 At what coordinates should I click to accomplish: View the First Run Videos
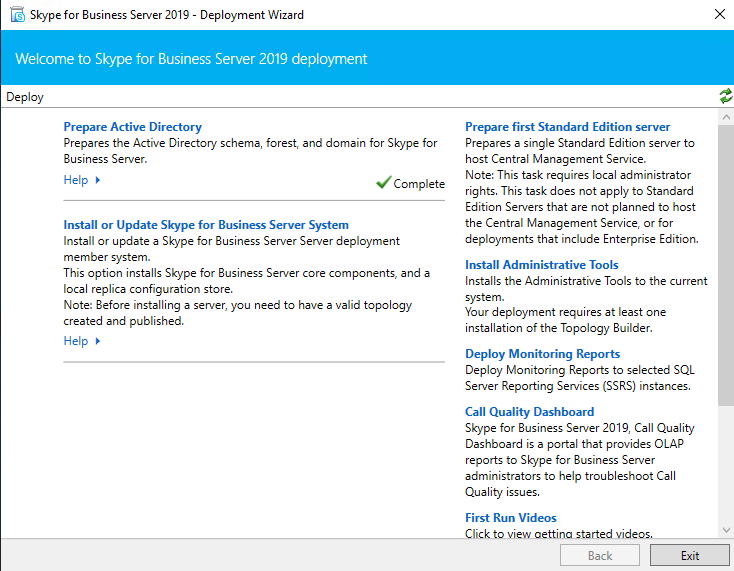click(x=510, y=518)
